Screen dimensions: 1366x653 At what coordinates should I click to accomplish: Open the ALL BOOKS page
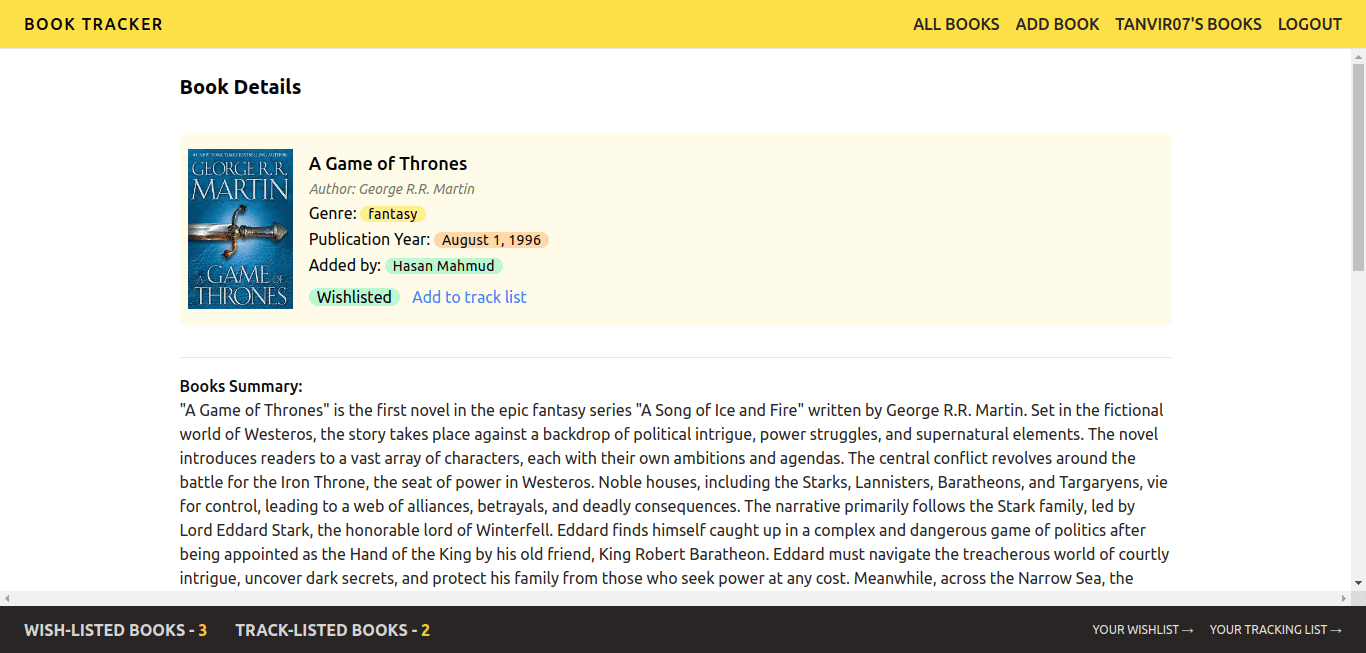pos(956,24)
